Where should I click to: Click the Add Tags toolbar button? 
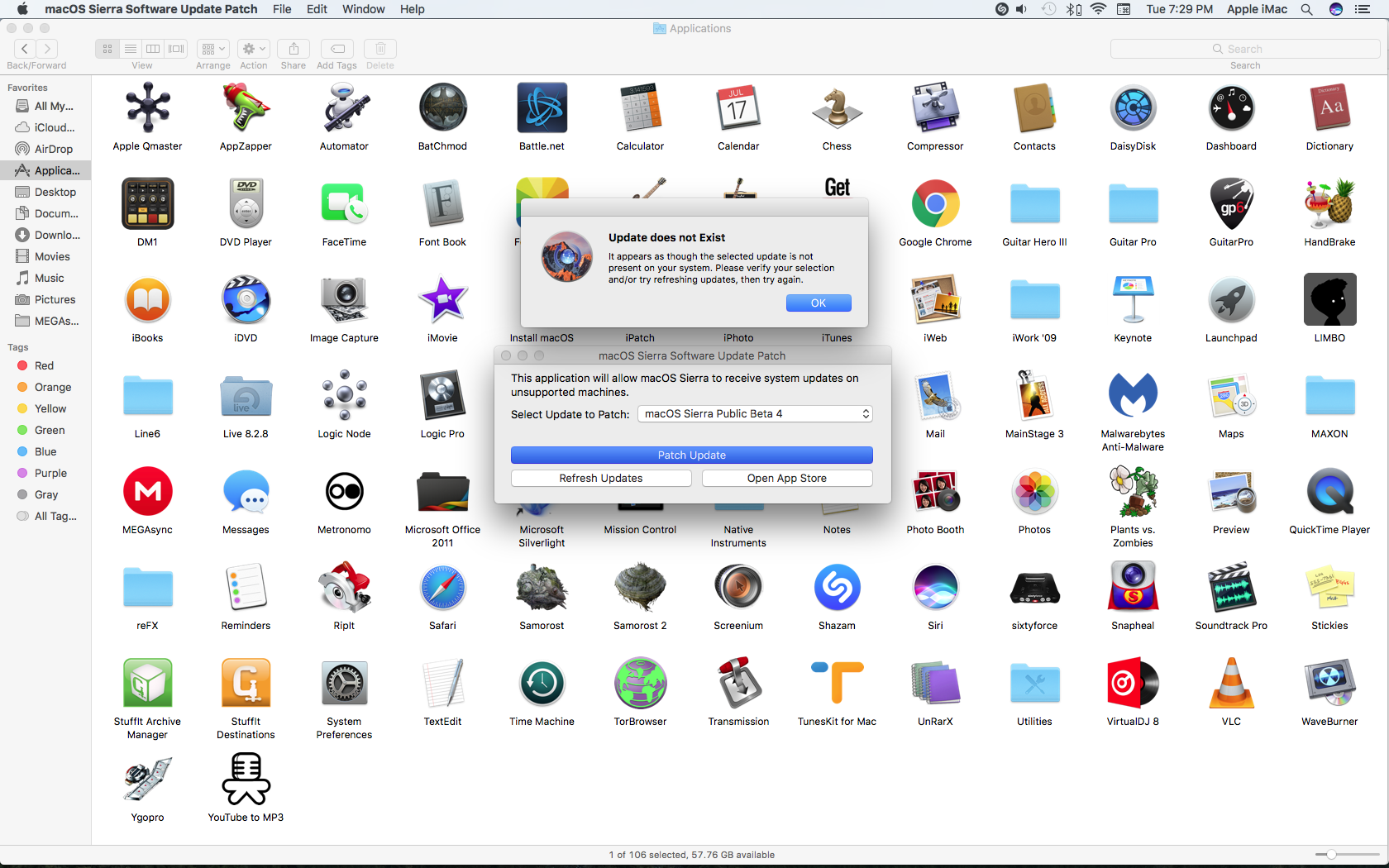click(337, 49)
